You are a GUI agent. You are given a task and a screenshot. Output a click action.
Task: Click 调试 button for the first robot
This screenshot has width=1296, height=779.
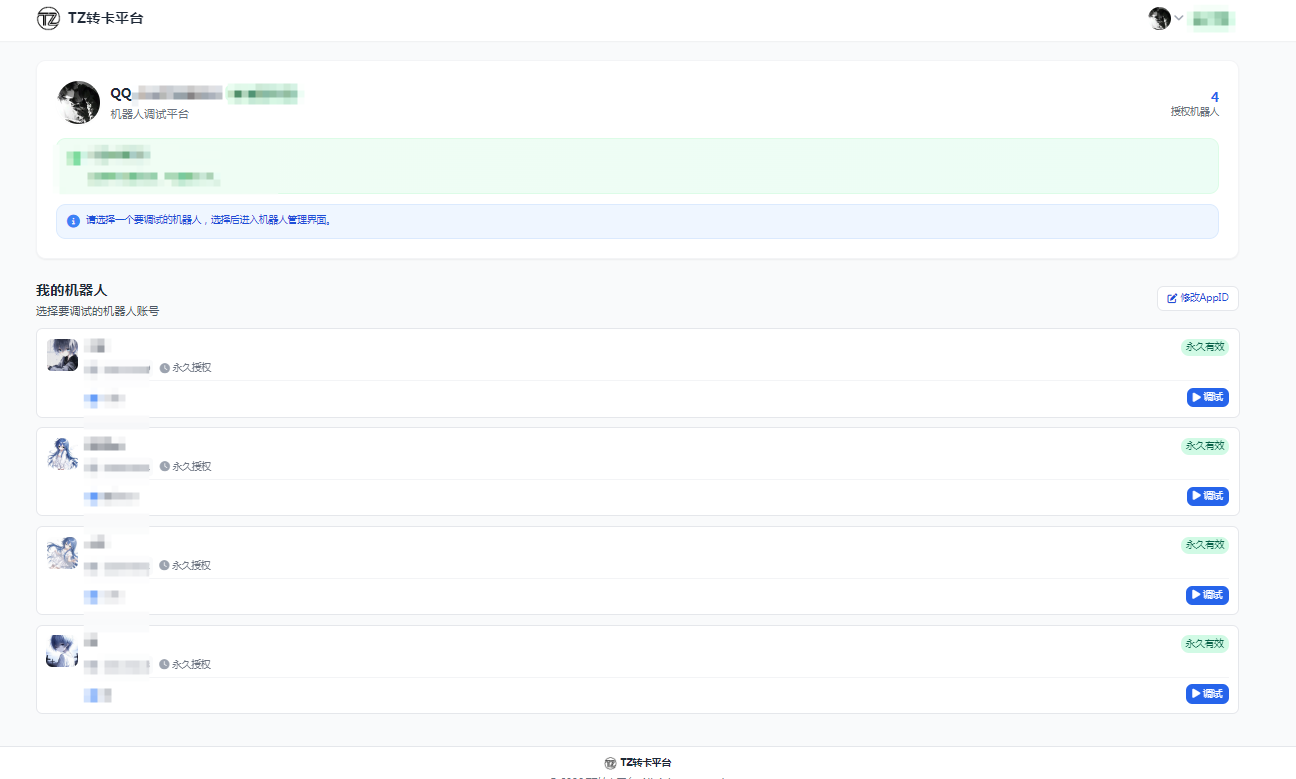(1207, 397)
